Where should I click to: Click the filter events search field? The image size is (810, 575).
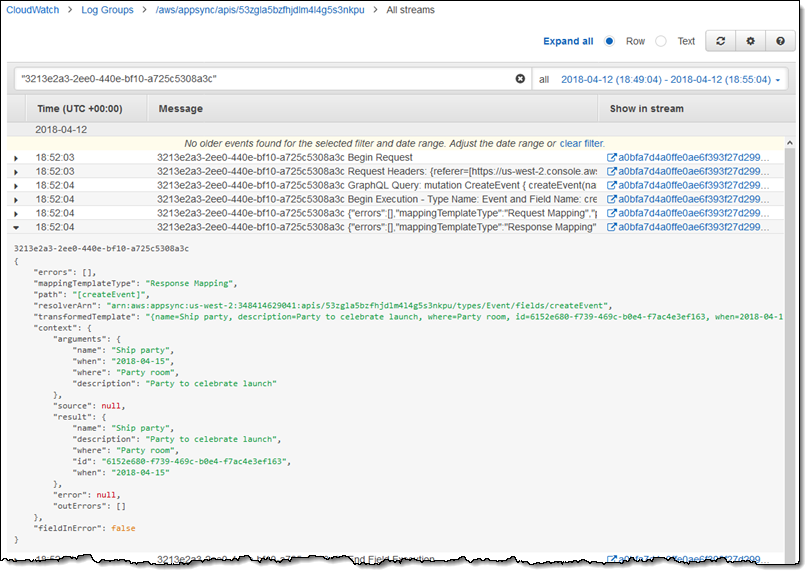coord(265,79)
